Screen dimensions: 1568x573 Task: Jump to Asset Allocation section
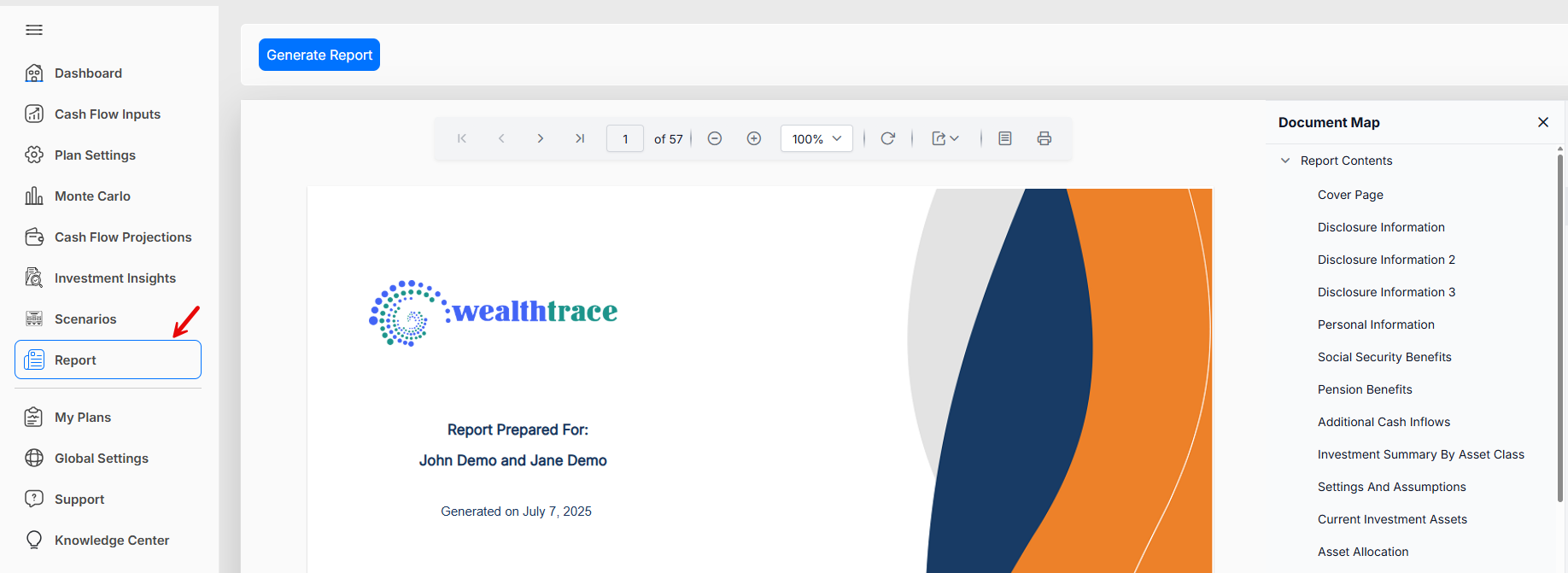tap(1363, 552)
